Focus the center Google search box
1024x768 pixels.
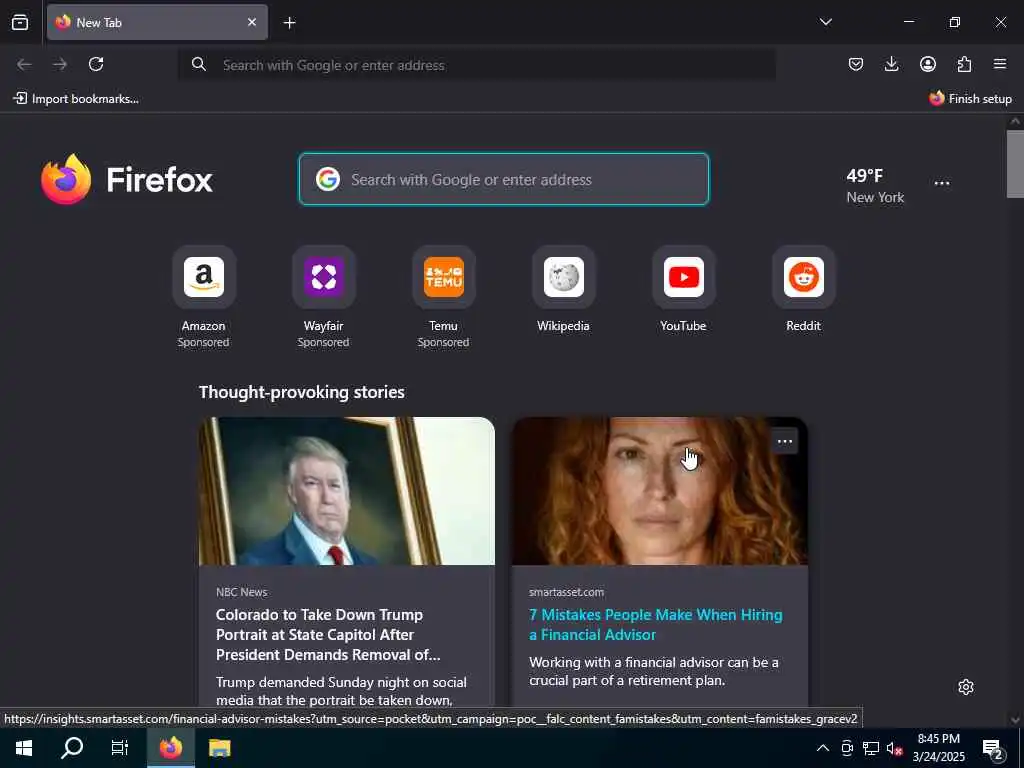(504, 179)
